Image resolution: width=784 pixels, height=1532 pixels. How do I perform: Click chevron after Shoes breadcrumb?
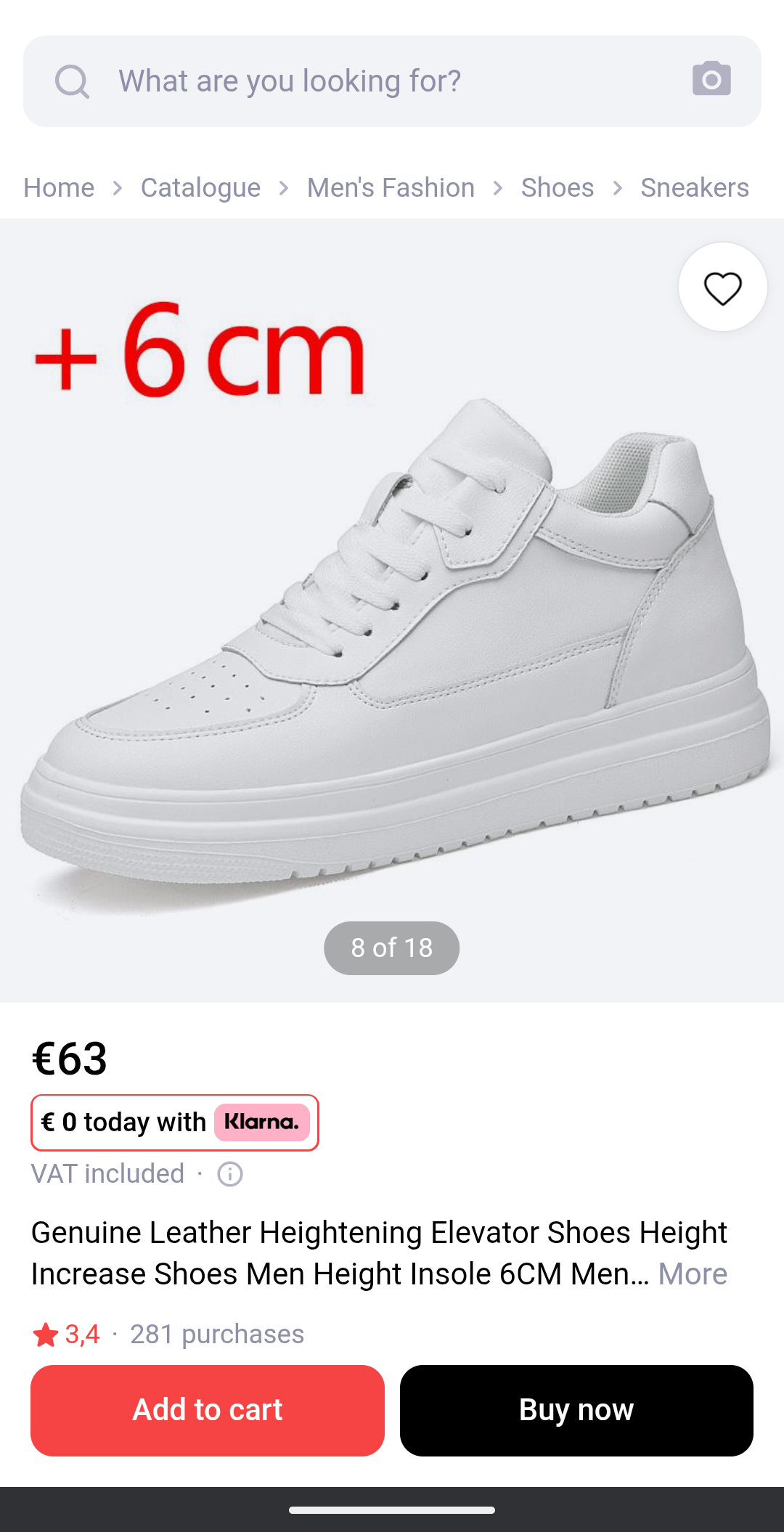coord(618,188)
